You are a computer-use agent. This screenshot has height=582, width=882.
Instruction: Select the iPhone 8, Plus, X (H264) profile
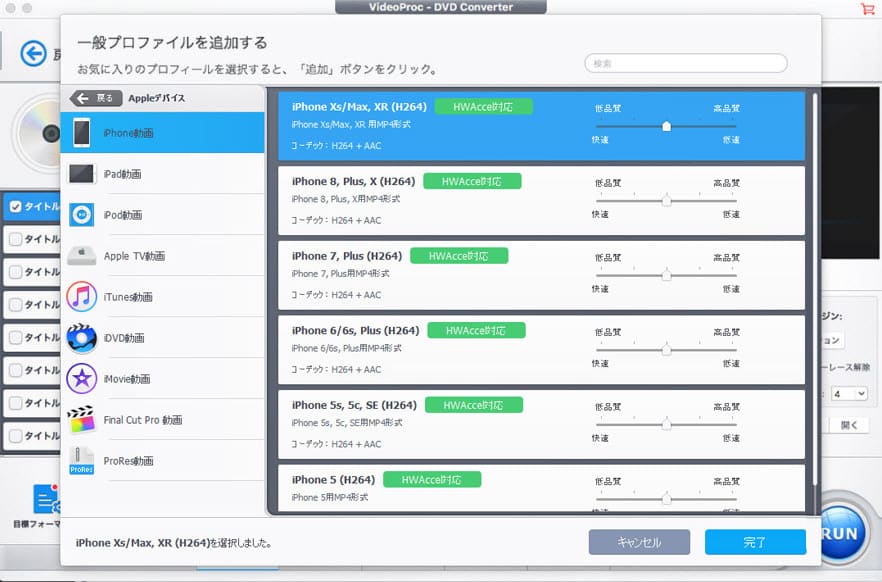541,201
